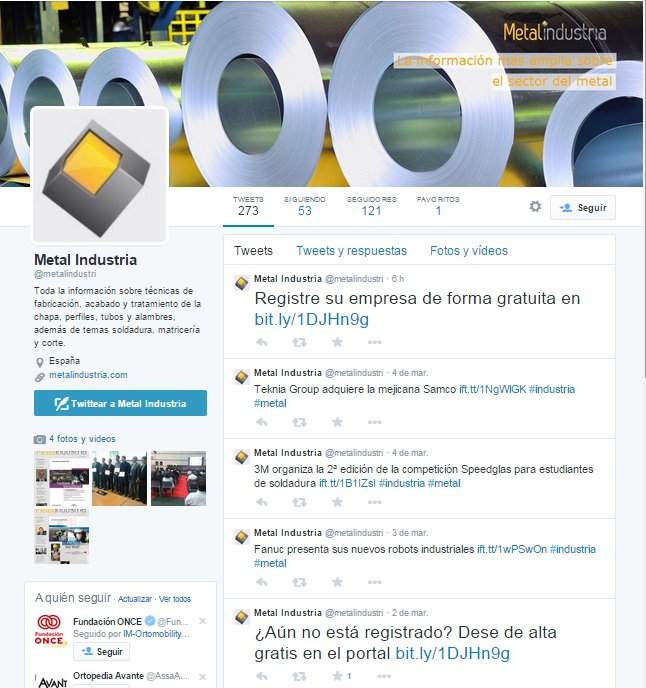The image size is (646, 688).
Task: View the 1 Favoritos list
Action: click(x=438, y=206)
